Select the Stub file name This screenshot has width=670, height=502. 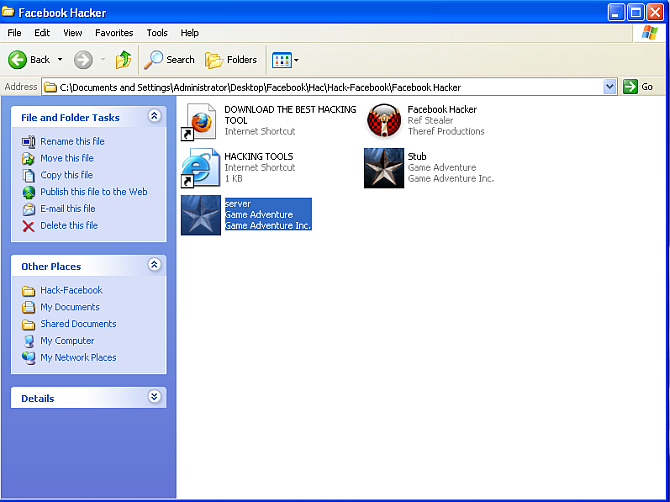tap(417, 156)
